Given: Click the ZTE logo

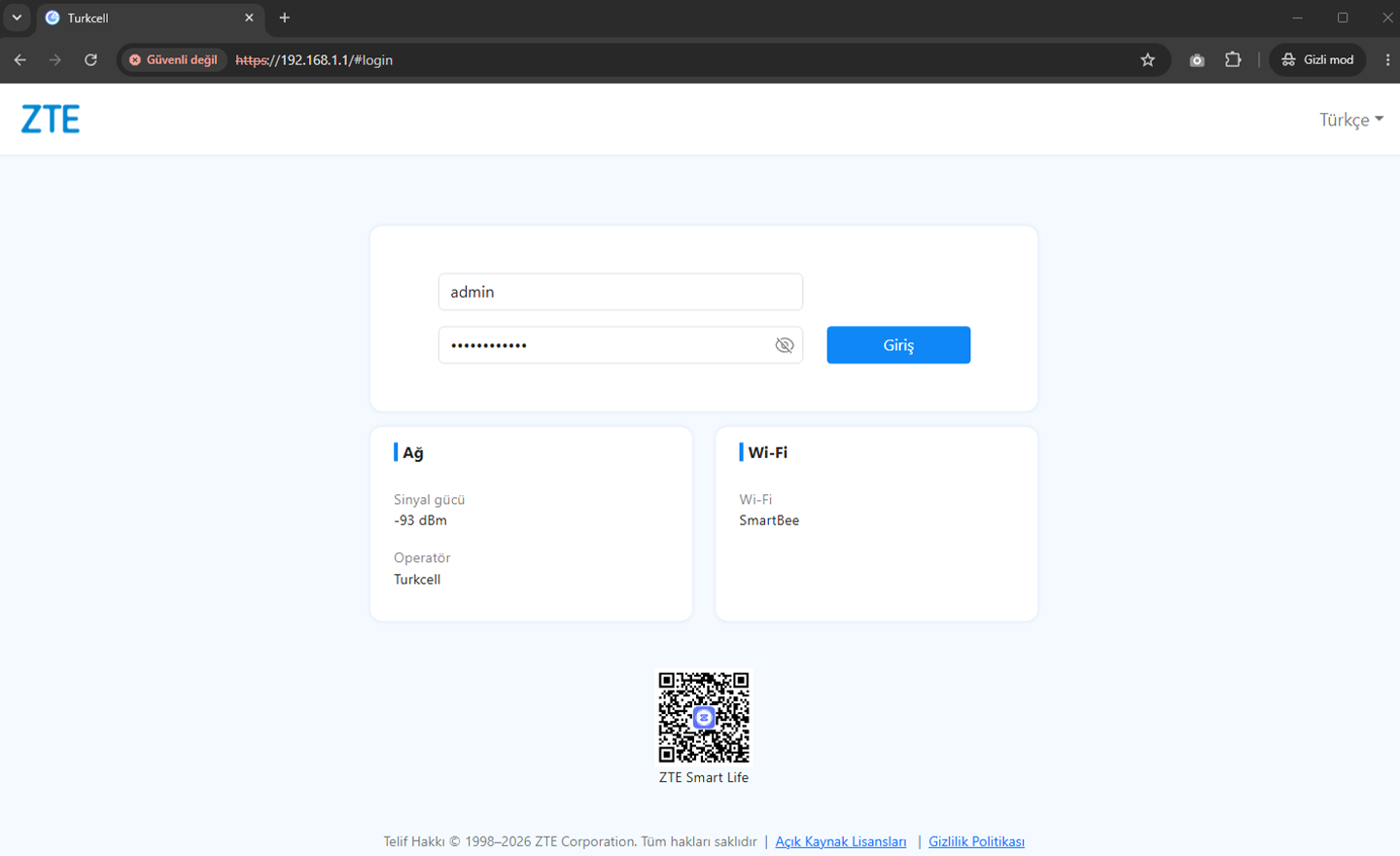Looking at the screenshot, I should [51, 119].
